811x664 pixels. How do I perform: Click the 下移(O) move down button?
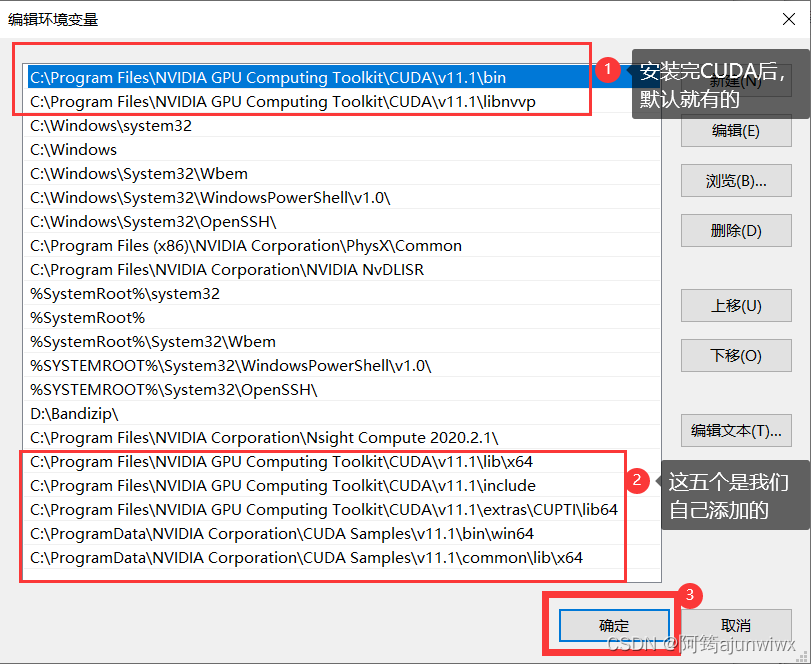point(736,356)
